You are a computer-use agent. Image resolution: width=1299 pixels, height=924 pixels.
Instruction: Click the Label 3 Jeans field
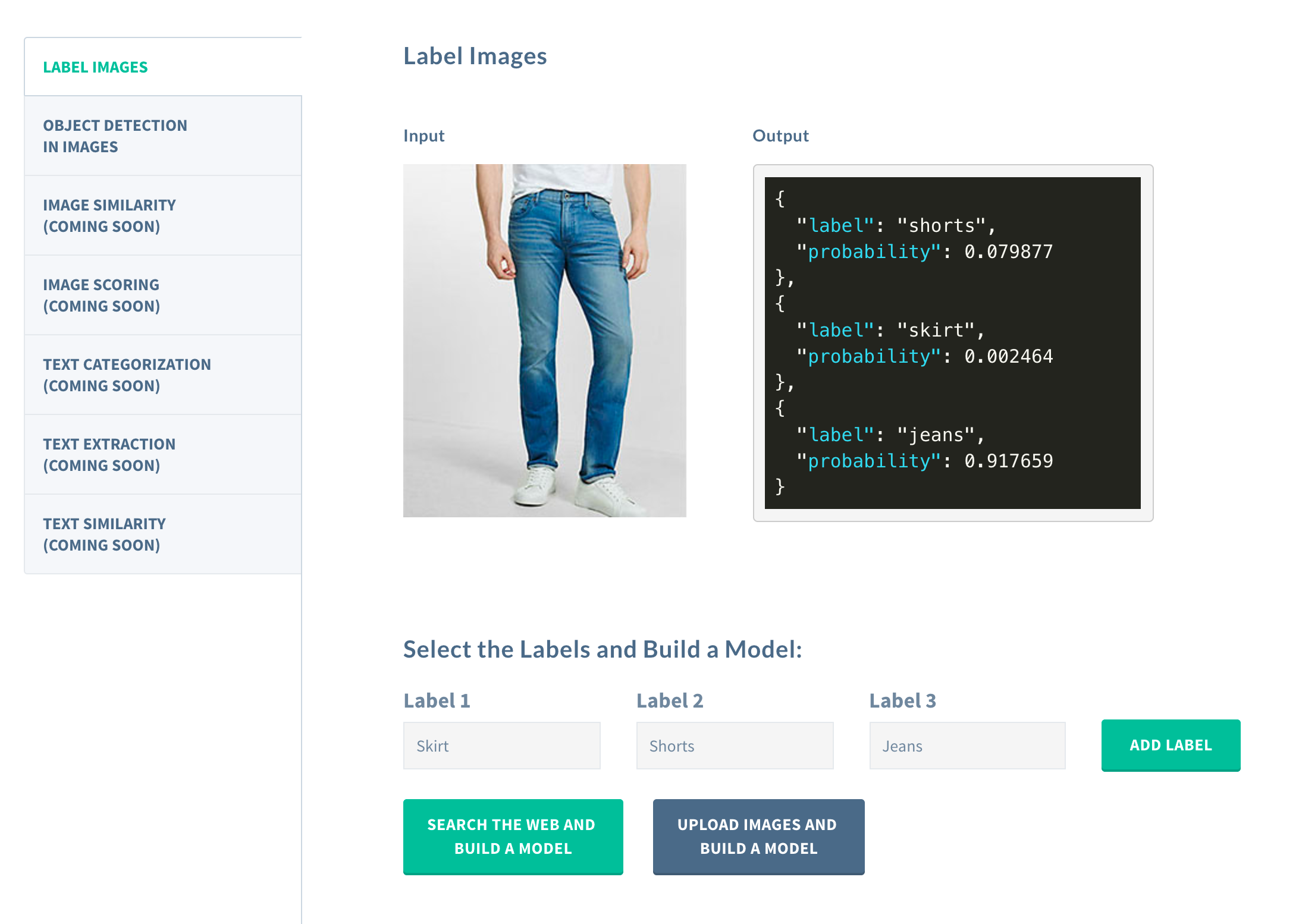967,746
